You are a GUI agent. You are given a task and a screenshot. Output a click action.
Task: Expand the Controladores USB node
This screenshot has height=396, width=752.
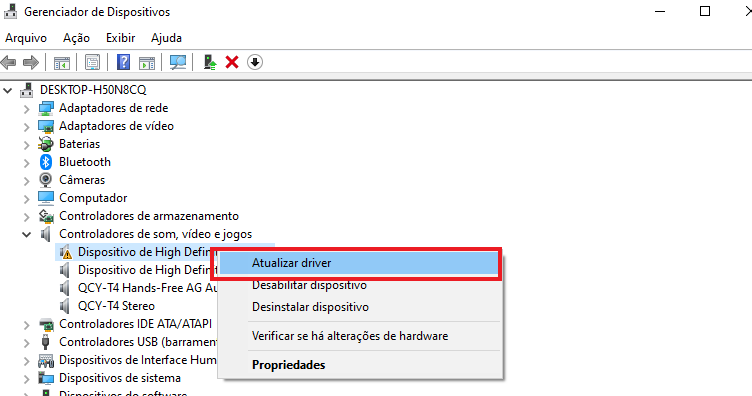(x=26, y=343)
